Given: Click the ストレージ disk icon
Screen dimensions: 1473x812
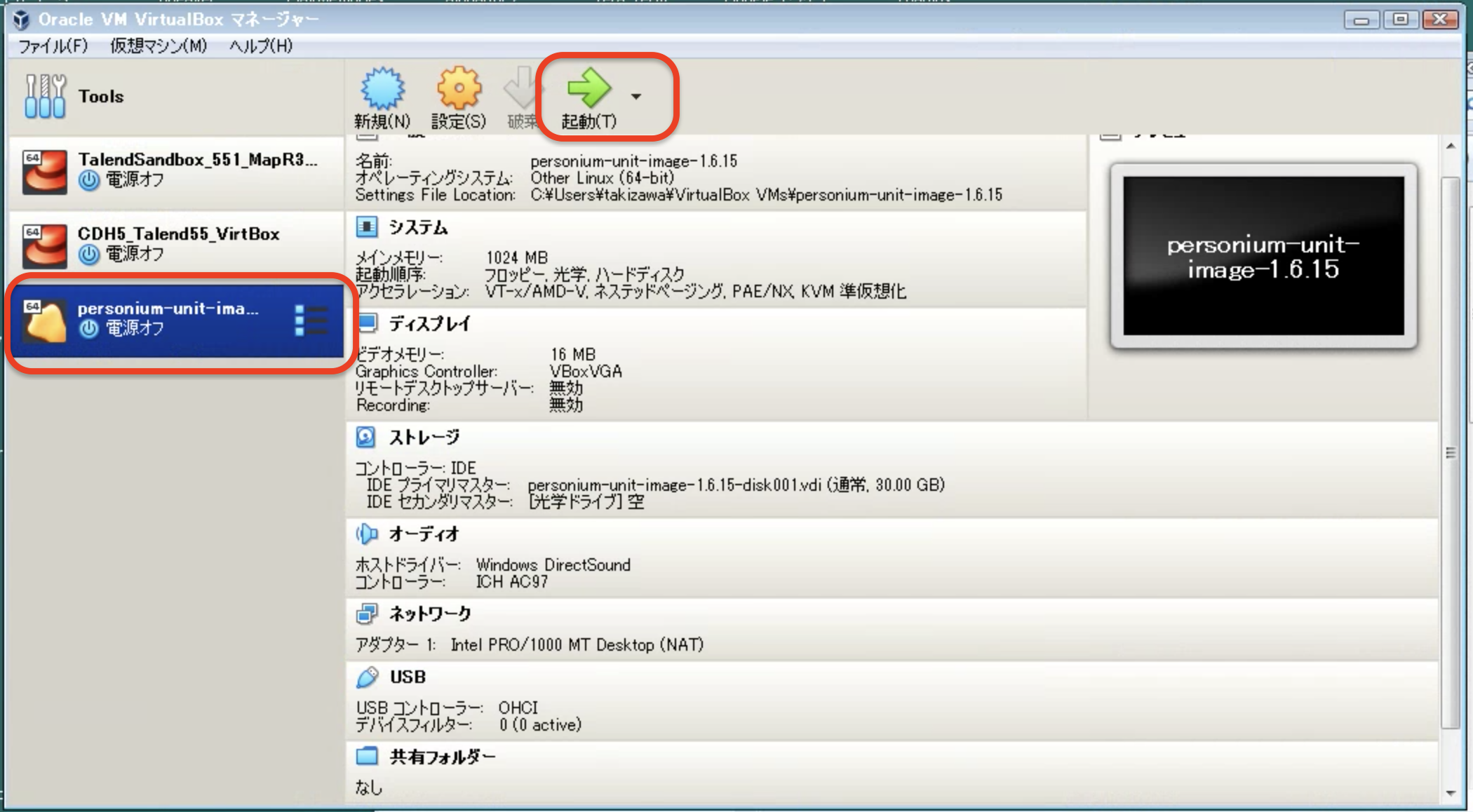Looking at the screenshot, I should point(366,437).
